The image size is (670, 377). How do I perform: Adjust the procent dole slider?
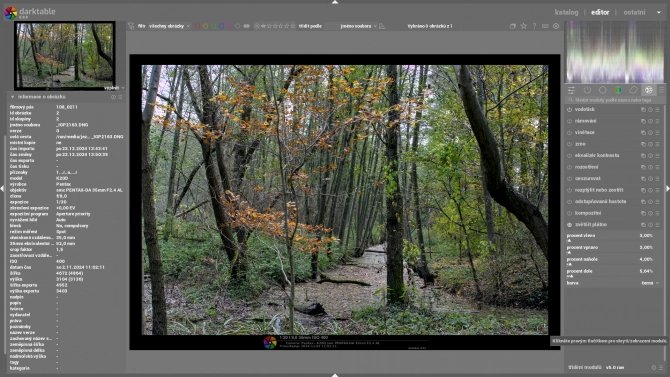(x=610, y=273)
